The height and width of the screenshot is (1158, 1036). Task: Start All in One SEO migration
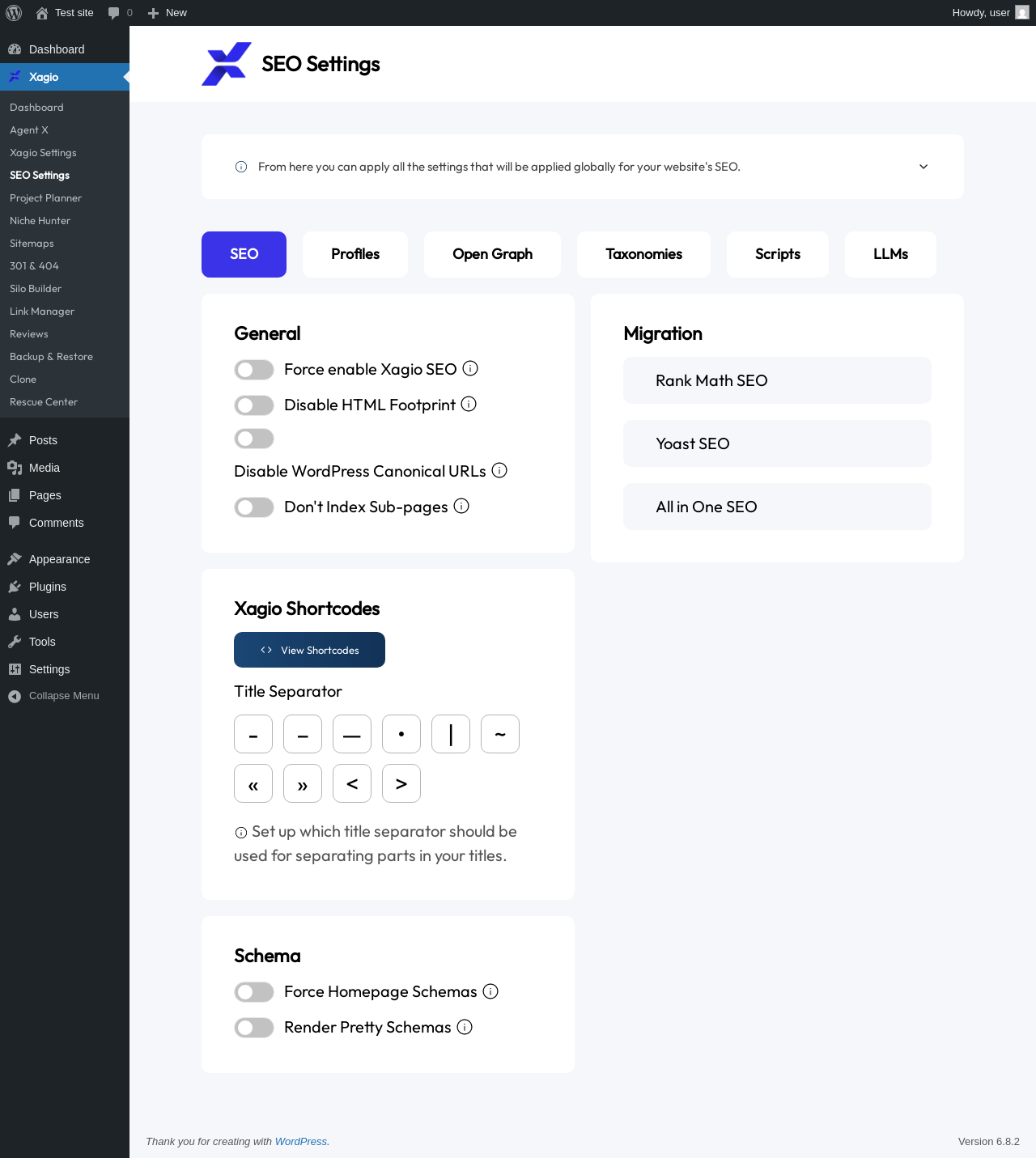point(777,507)
